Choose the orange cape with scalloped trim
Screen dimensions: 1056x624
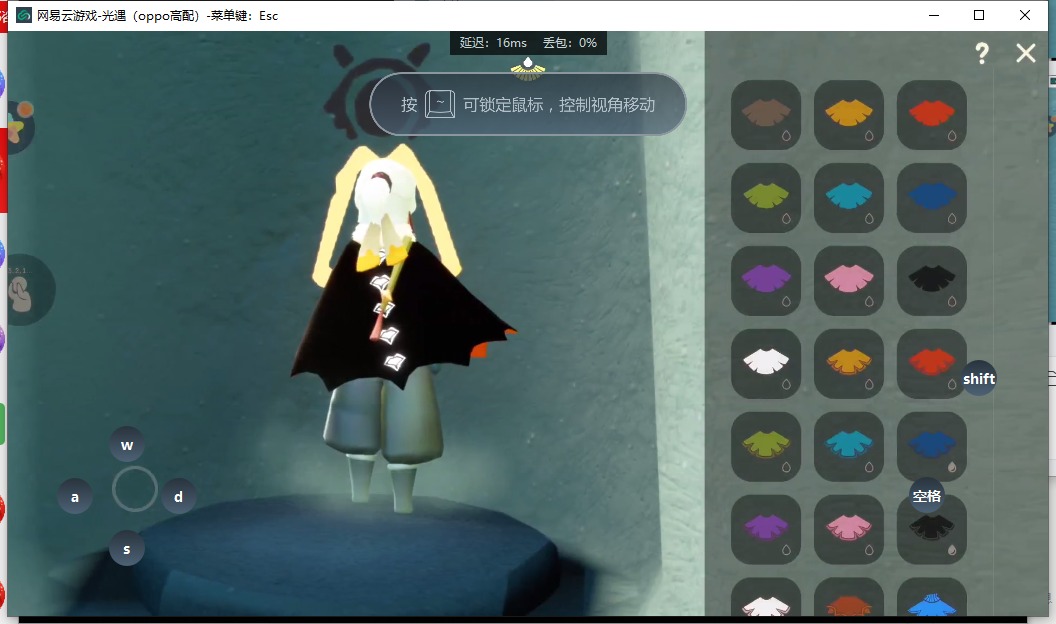point(849,363)
